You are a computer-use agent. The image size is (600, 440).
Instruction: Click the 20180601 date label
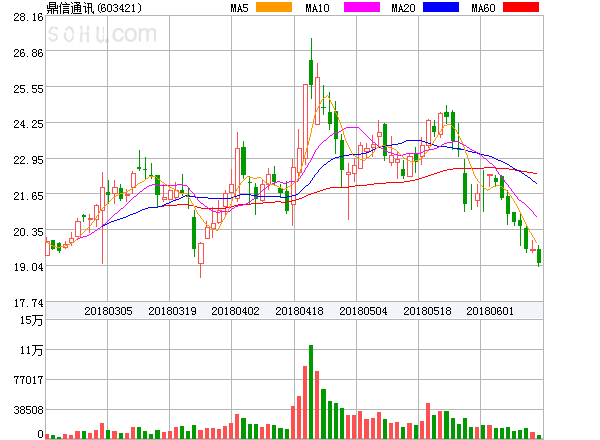tap(490, 311)
